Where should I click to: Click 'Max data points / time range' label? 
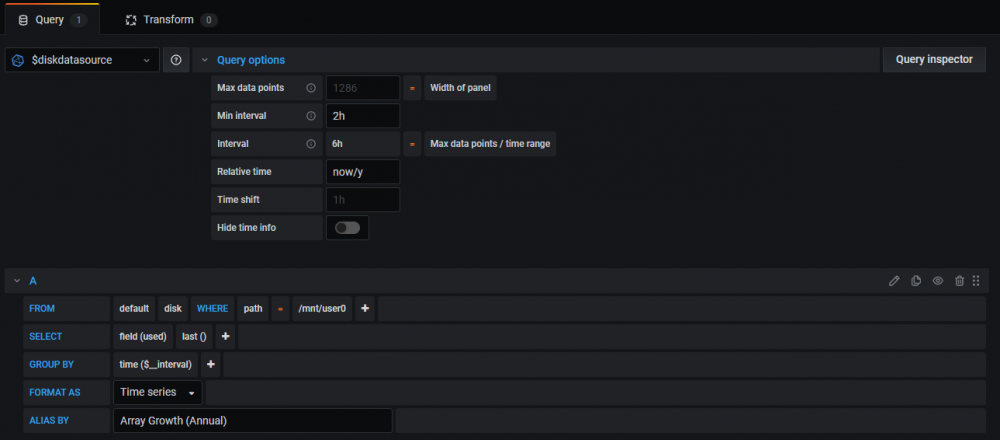[x=490, y=144]
